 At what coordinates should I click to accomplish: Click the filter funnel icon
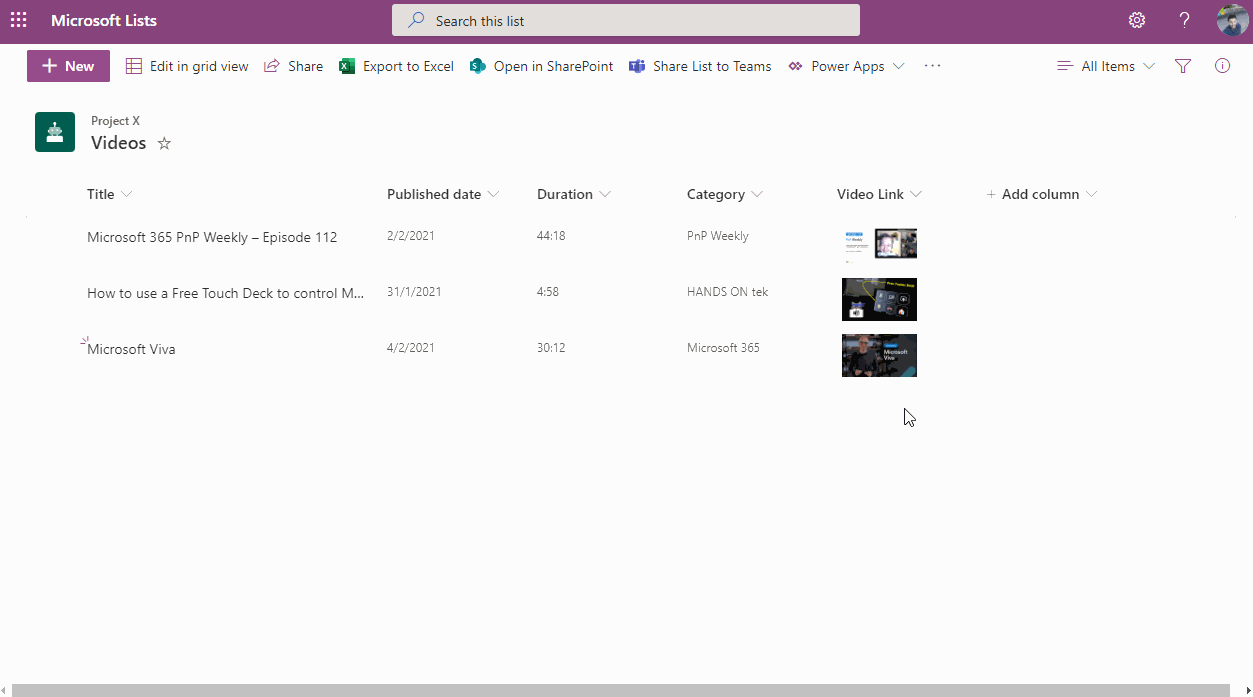click(x=1183, y=66)
